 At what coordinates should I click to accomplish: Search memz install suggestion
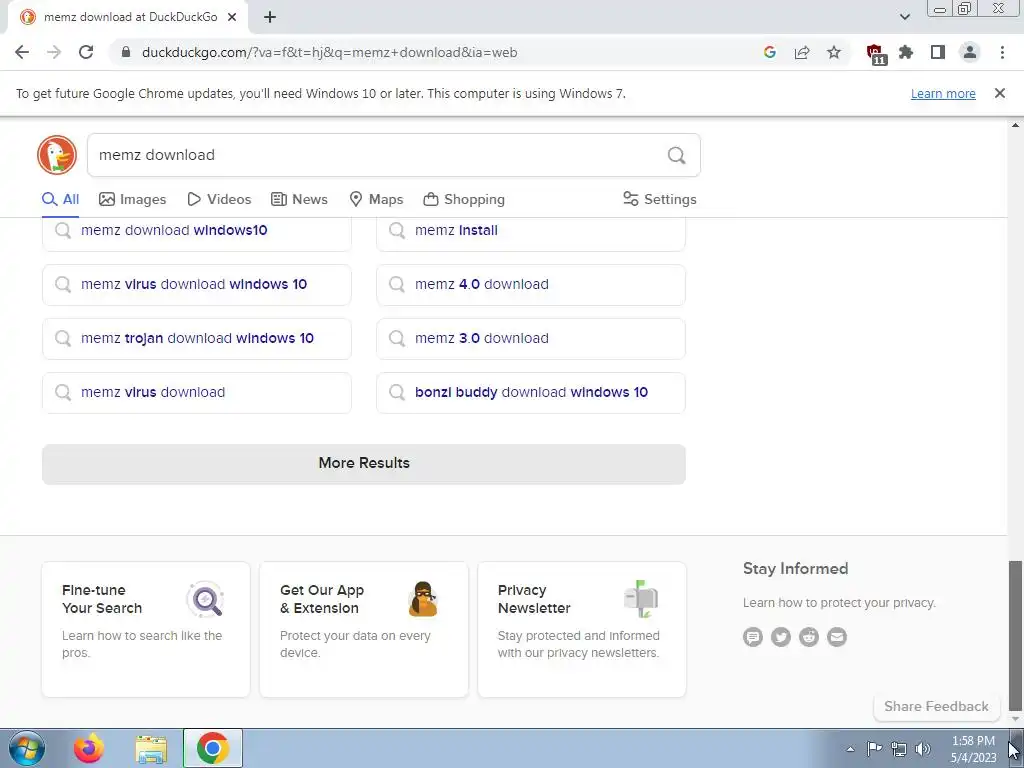point(531,233)
